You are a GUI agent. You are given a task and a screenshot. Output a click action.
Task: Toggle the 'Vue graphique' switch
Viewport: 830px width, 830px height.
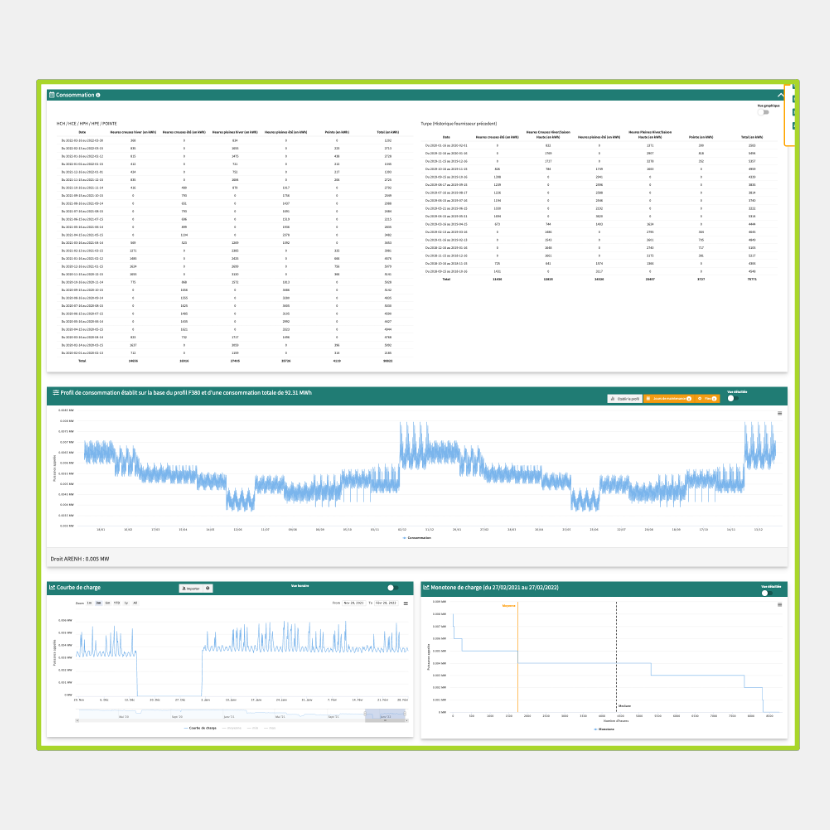766,112
